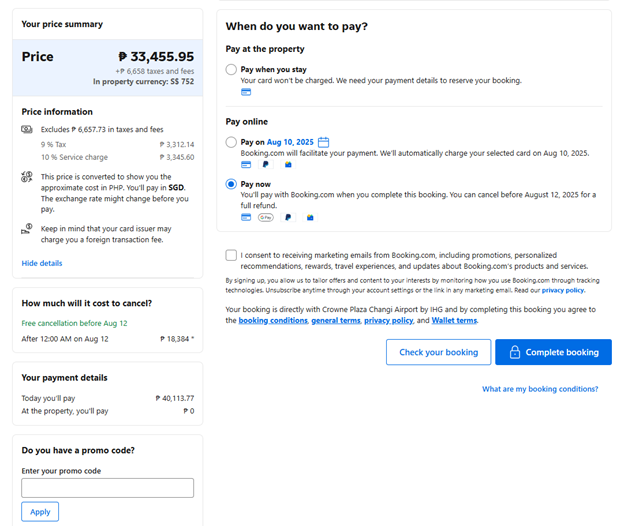The image size is (624, 526).
Task: Click the money icon beside Excludes taxes and fees
Action: pos(27,130)
